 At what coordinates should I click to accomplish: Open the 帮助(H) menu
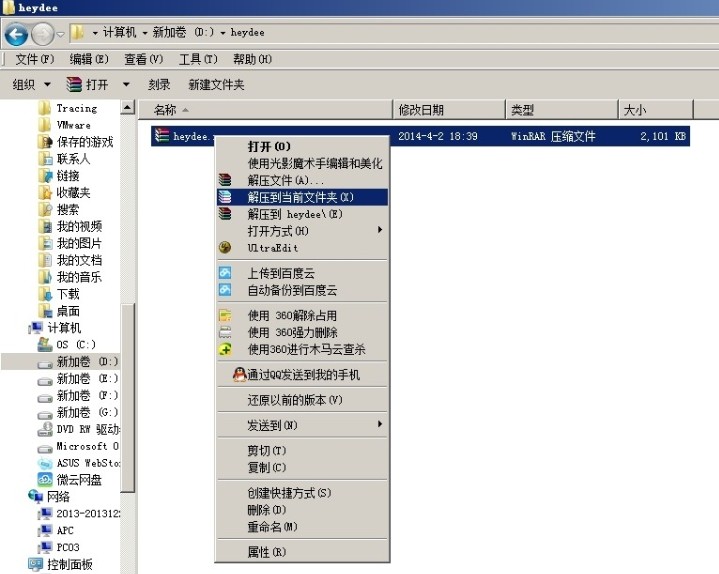click(x=252, y=59)
